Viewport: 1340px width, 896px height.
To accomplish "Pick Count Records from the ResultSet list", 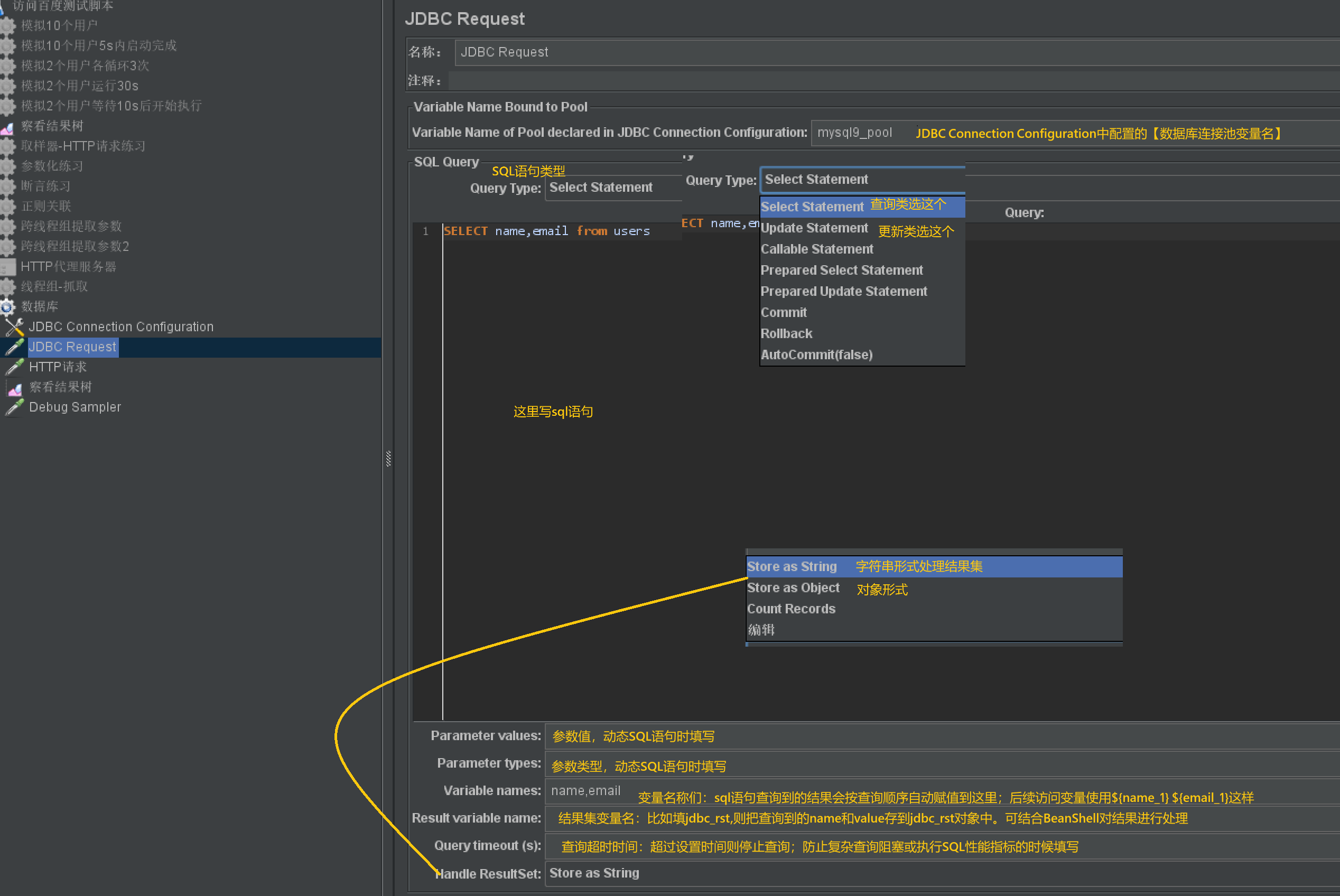I will pos(791,609).
